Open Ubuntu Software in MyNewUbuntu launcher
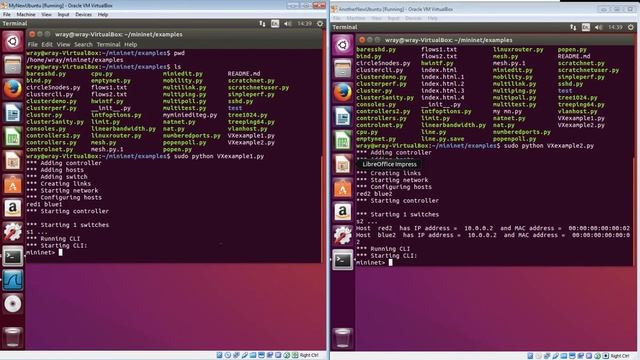Viewport: 640px width, 360px height. [13, 184]
